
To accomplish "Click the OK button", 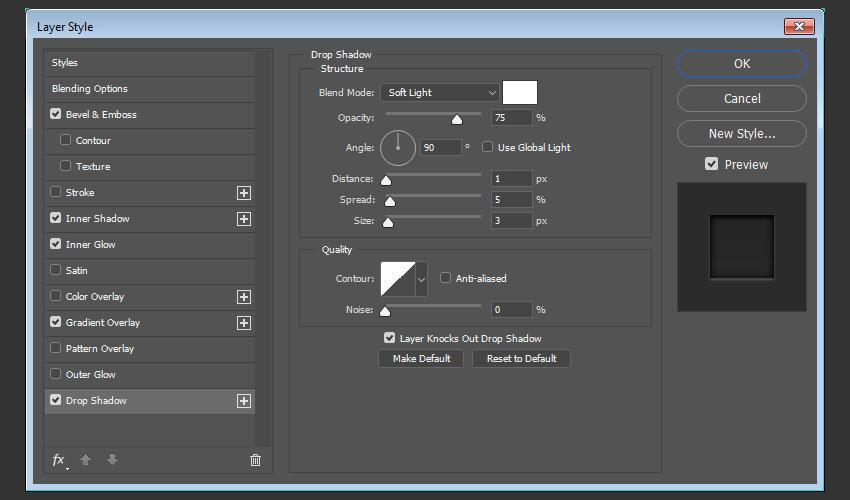I will coord(742,63).
